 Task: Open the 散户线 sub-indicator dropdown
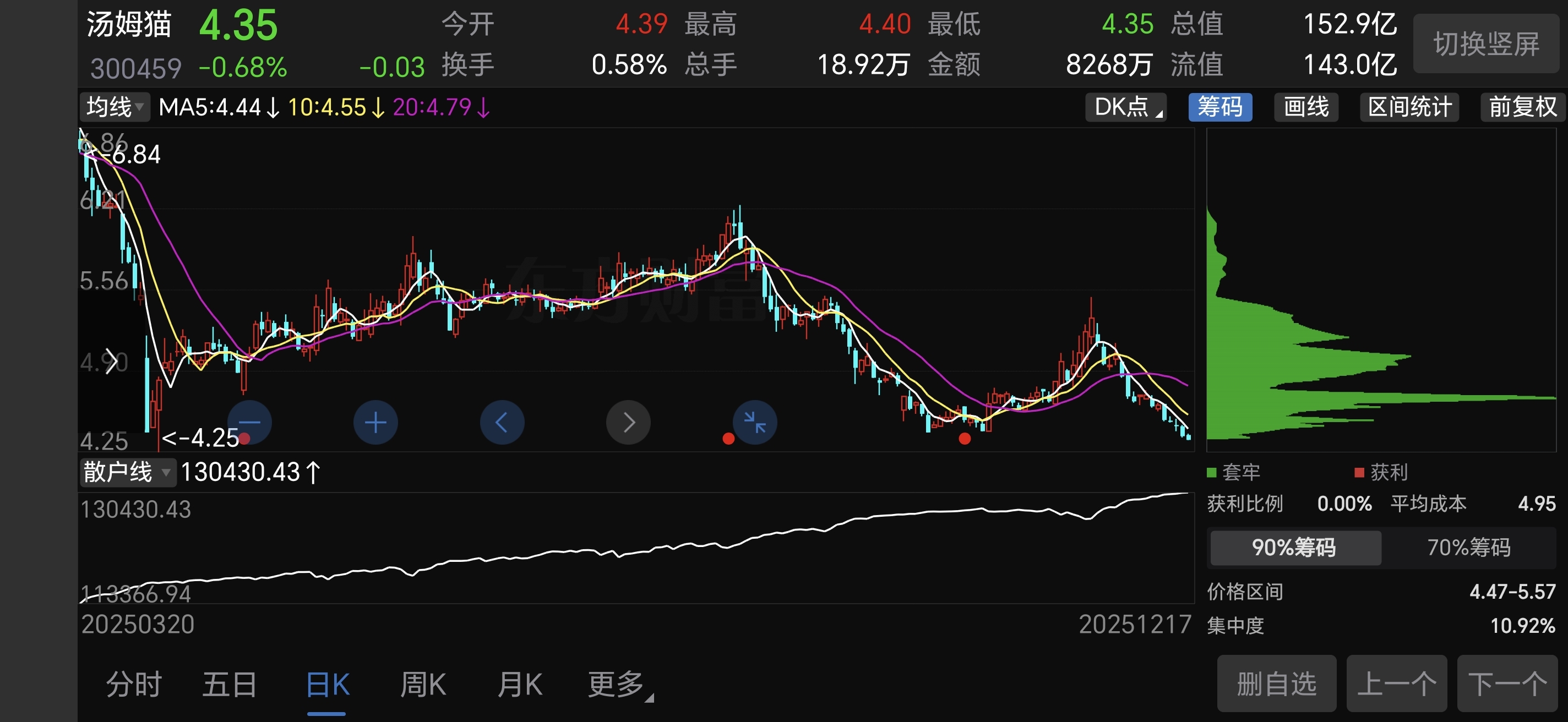tap(127, 472)
